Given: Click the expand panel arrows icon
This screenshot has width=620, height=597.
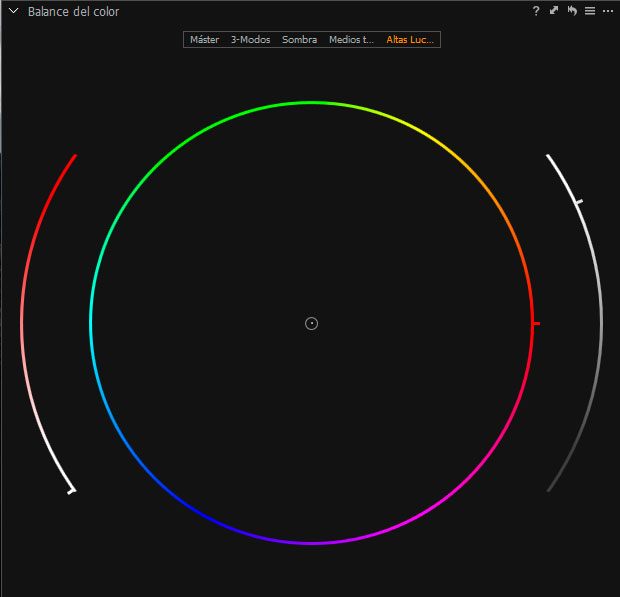Looking at the screenshot, I should pyautogui.click(x=554, y=11).
